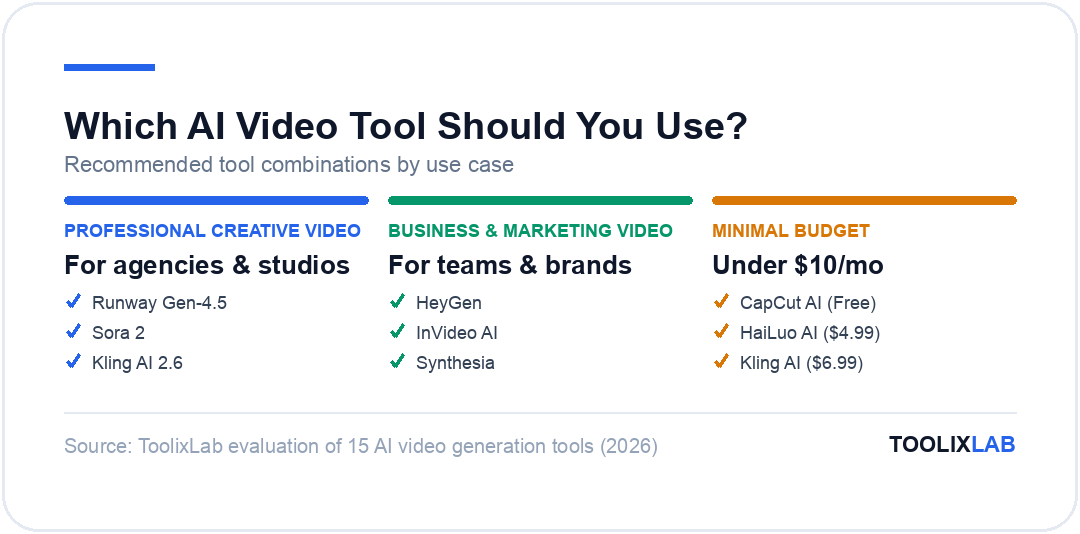Click the MINIMAL BUDGET heading
The width and height of the screenshot is (1080, 534).
click(791, 231)
